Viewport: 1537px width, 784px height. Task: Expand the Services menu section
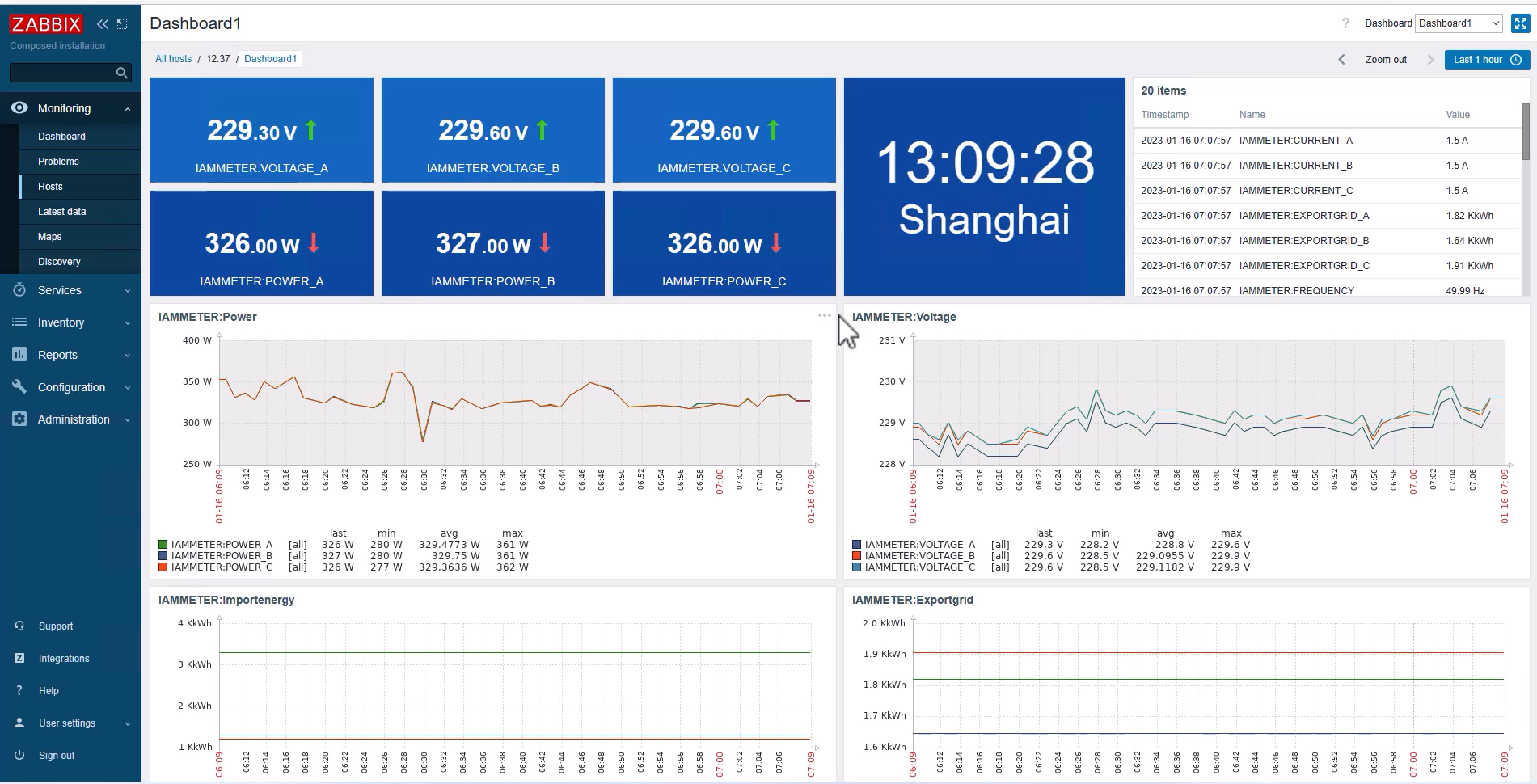coord(70,290)
